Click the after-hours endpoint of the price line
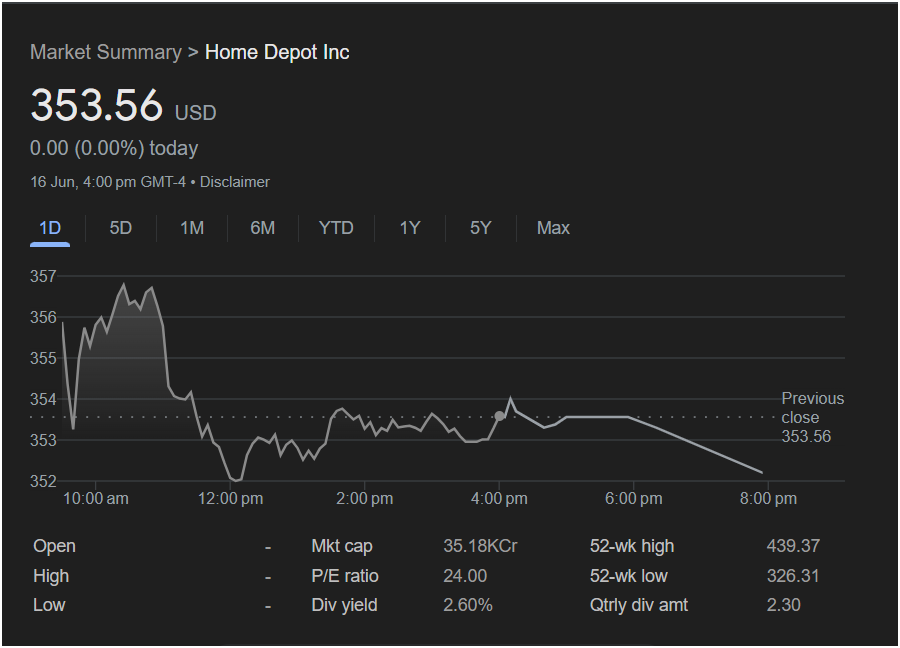900x648 pixels. click(x=762, y=472)
